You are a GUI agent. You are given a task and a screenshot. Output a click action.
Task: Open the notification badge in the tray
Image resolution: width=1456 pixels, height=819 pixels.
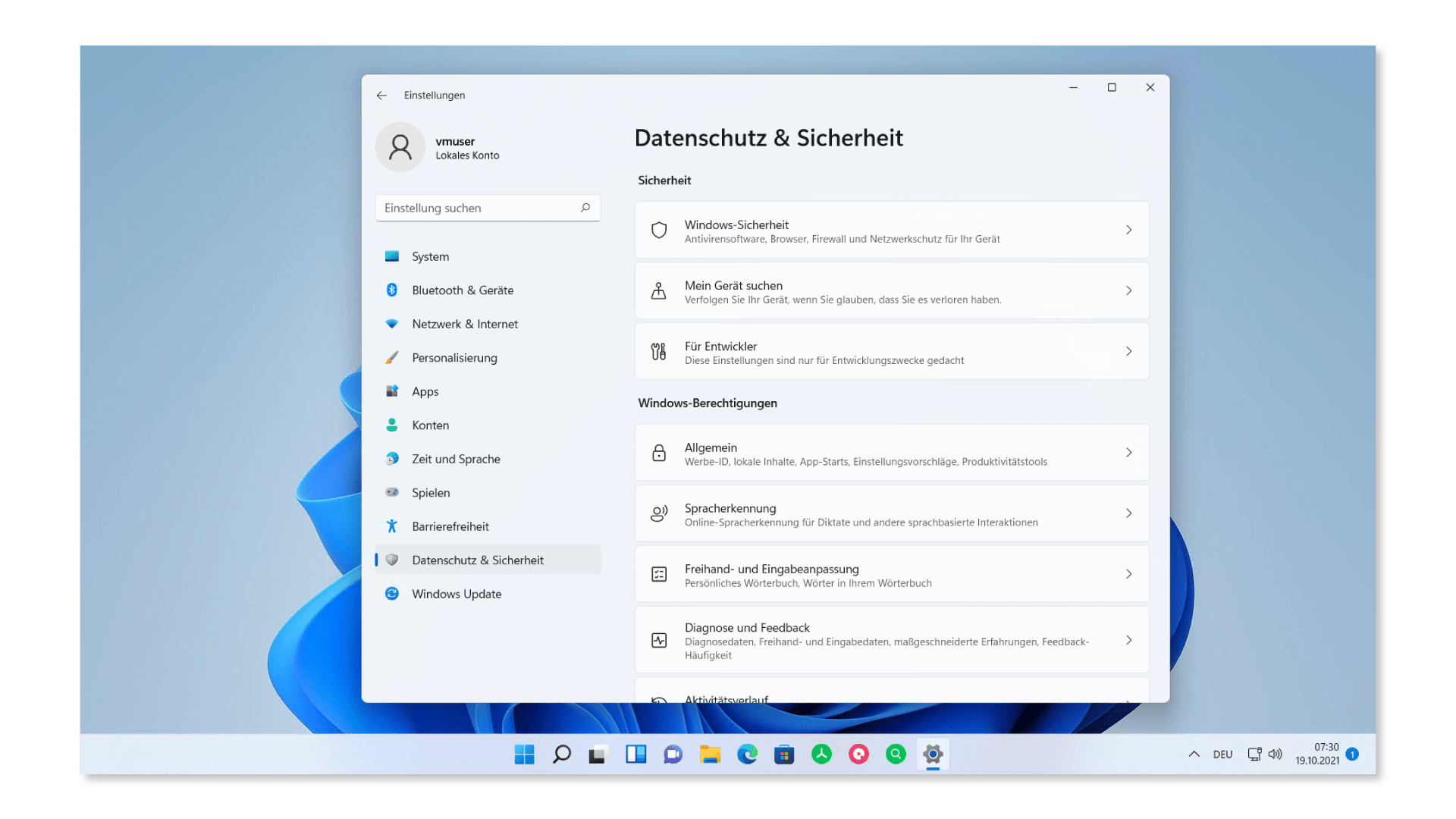pos(1352,755)
